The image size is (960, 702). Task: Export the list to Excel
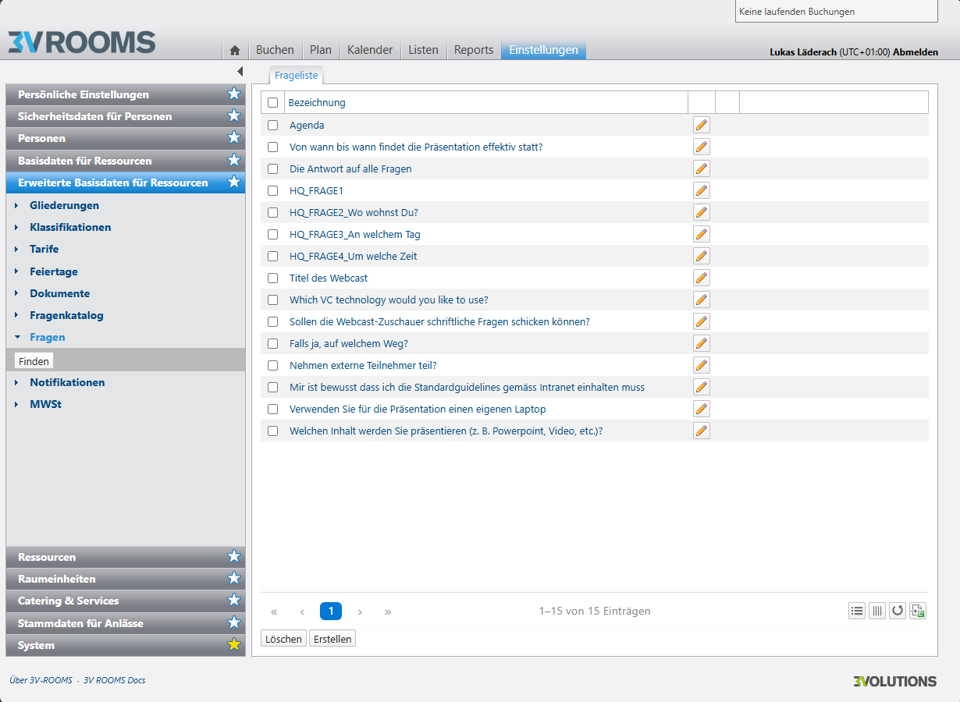917,611
